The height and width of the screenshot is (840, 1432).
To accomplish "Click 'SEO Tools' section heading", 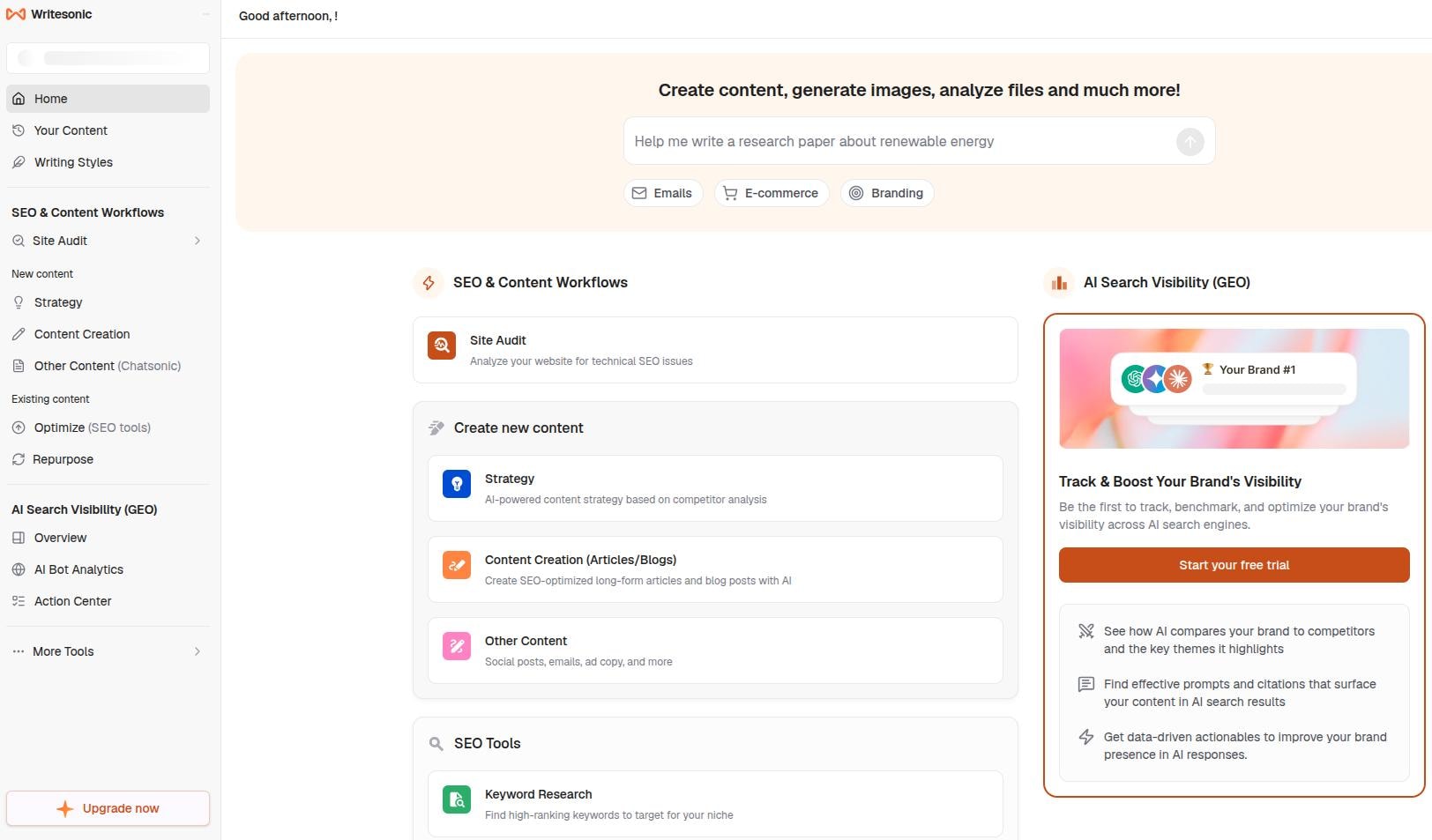I will pos(487,743).
